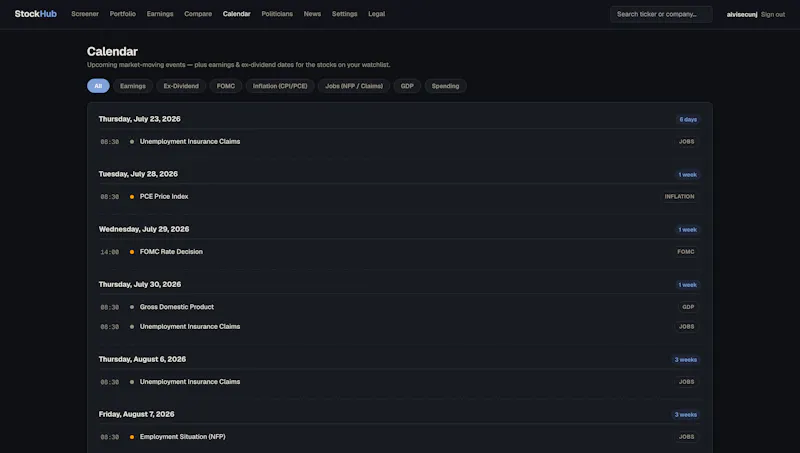The height and width of the screenshot is (453, 800).
Task: Click the JOBS tag on July 23 row
Action: click(686, 141)
